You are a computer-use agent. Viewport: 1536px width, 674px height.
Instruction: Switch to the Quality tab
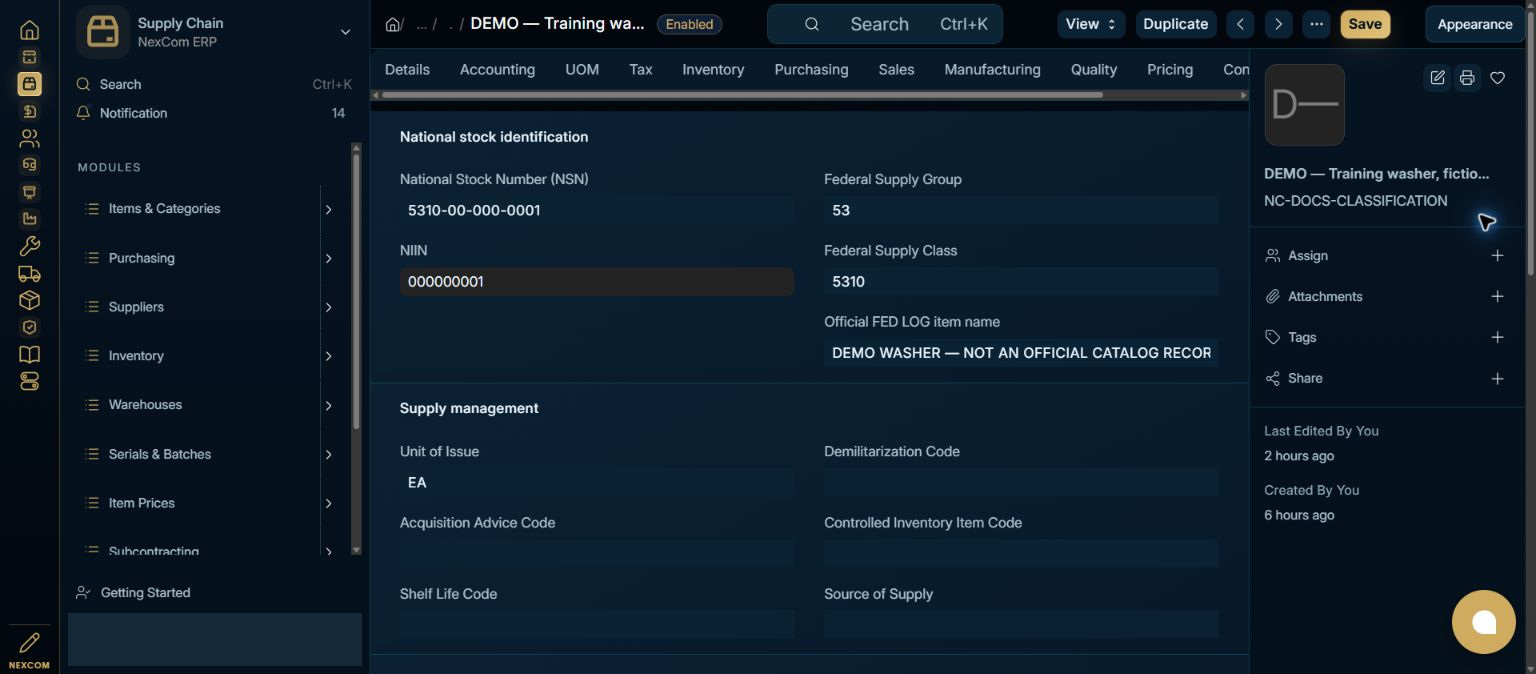coord(1094,70)
